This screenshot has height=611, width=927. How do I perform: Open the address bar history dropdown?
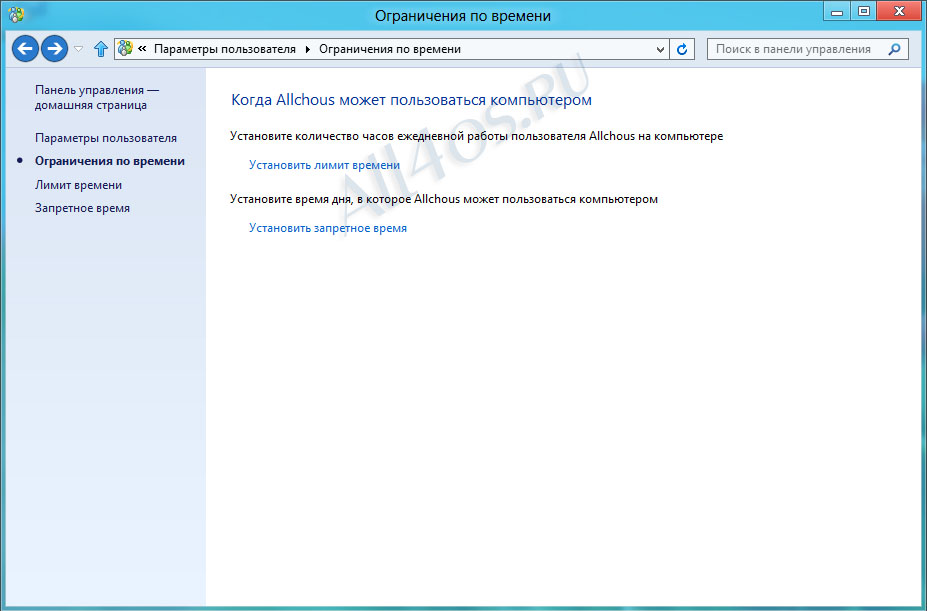click(x=660, y=49)
